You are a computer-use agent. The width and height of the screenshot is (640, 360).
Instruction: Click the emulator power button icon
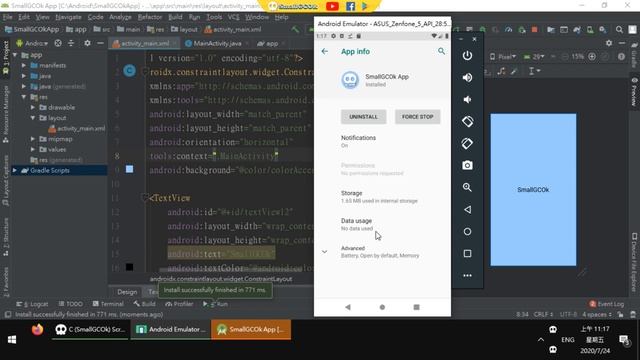point(467,55)
